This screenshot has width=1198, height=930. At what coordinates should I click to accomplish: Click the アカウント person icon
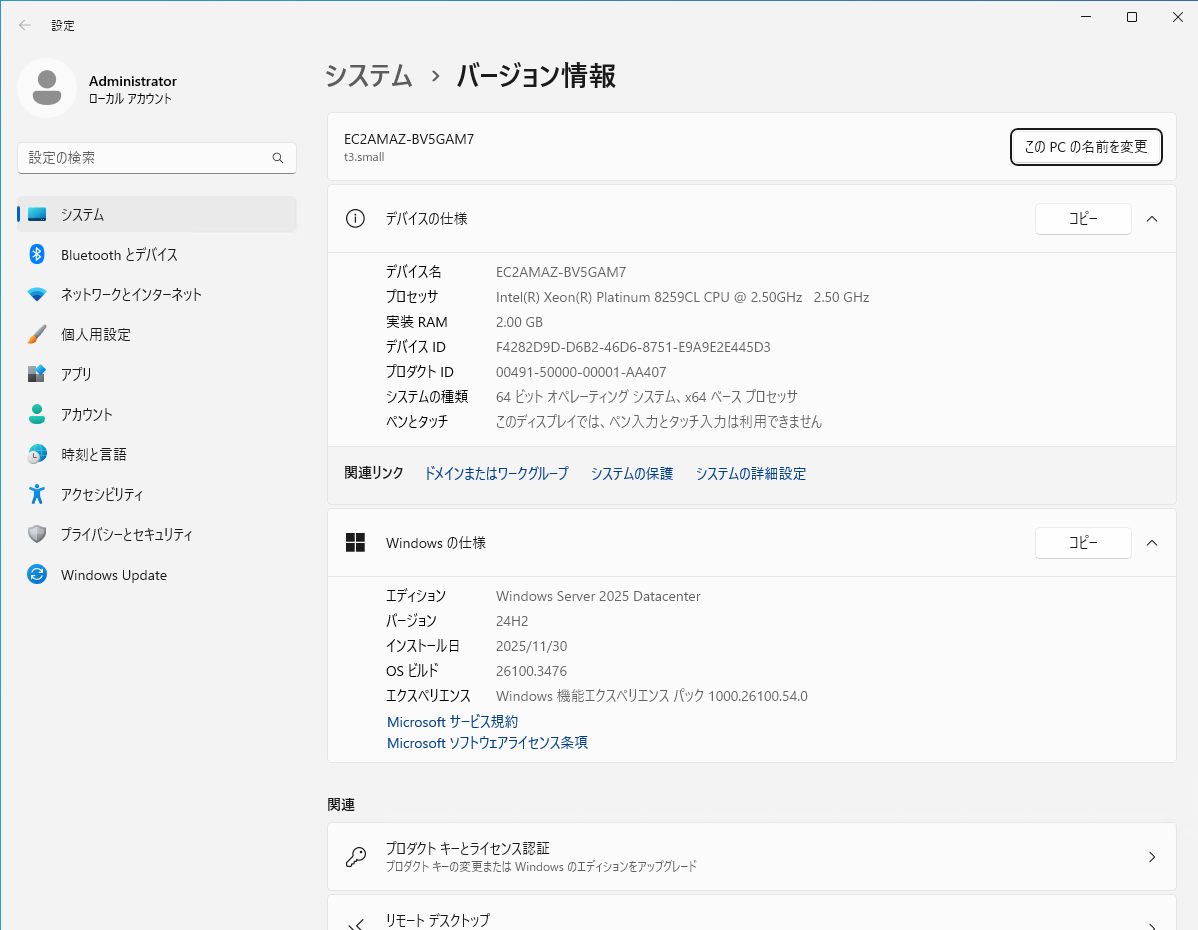[x=37, y=414]
